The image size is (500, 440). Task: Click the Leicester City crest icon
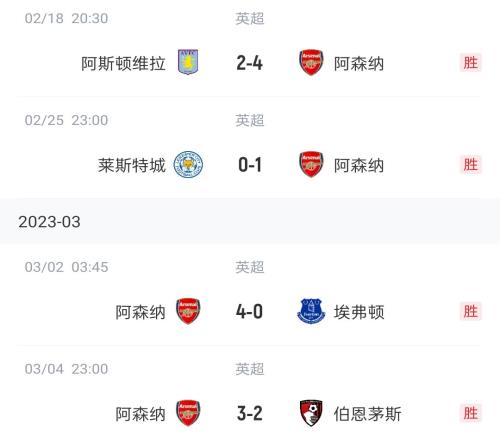188,164
